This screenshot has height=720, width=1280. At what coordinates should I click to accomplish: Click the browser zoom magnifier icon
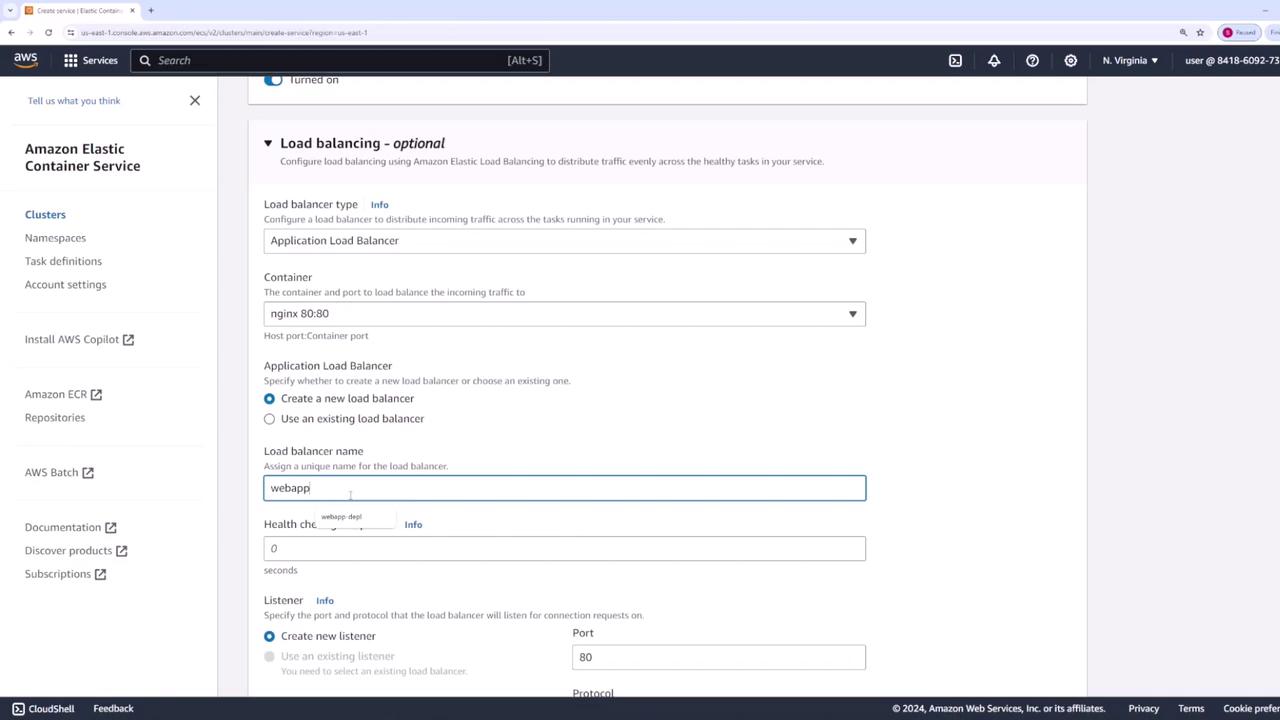[x=1183, y=32]
